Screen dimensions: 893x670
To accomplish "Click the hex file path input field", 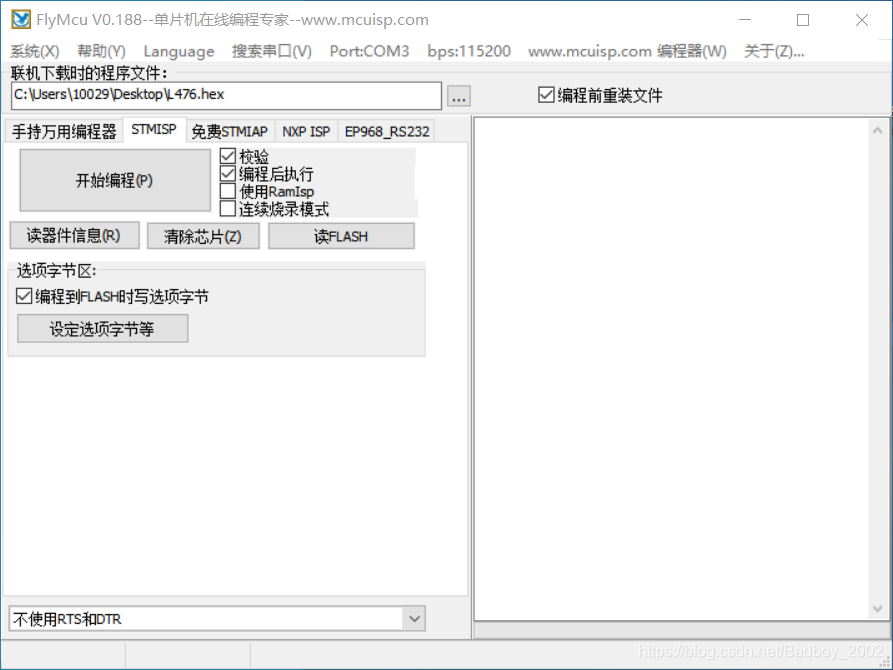I will 226,95.
